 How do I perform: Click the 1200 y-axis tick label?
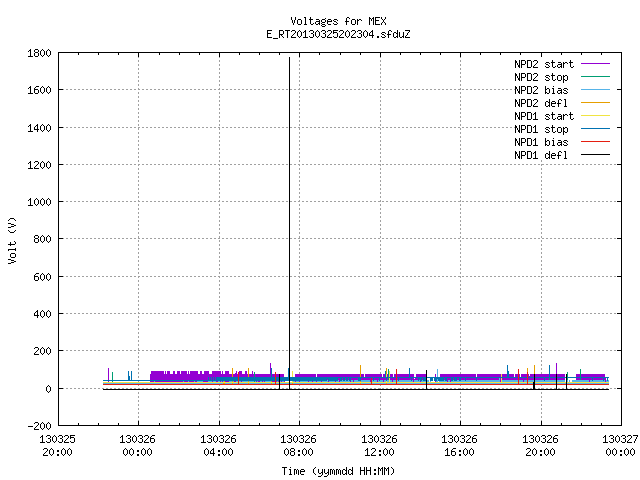tap(39, 165)
